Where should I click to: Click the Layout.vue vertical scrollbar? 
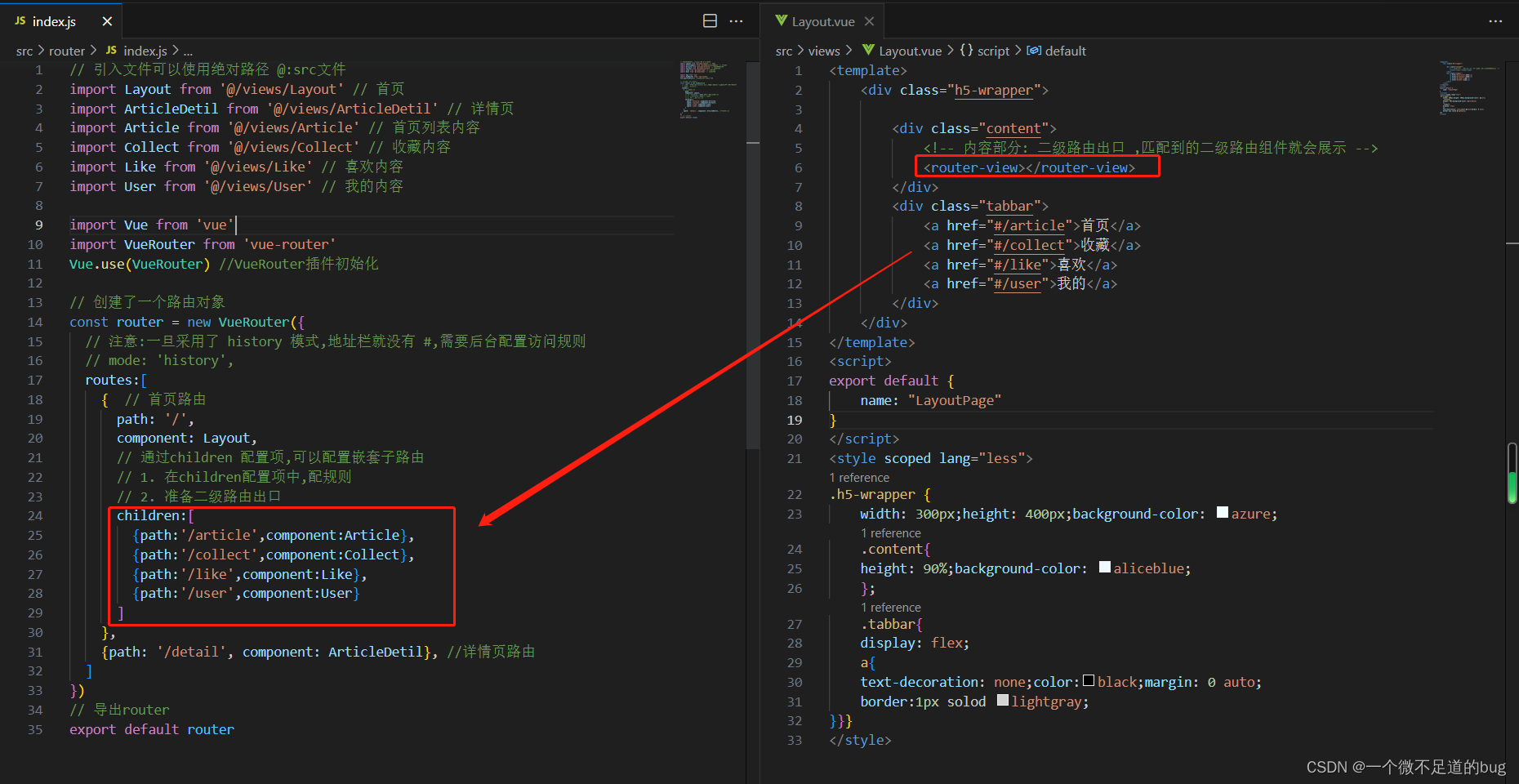click(x=1512, y=474)
